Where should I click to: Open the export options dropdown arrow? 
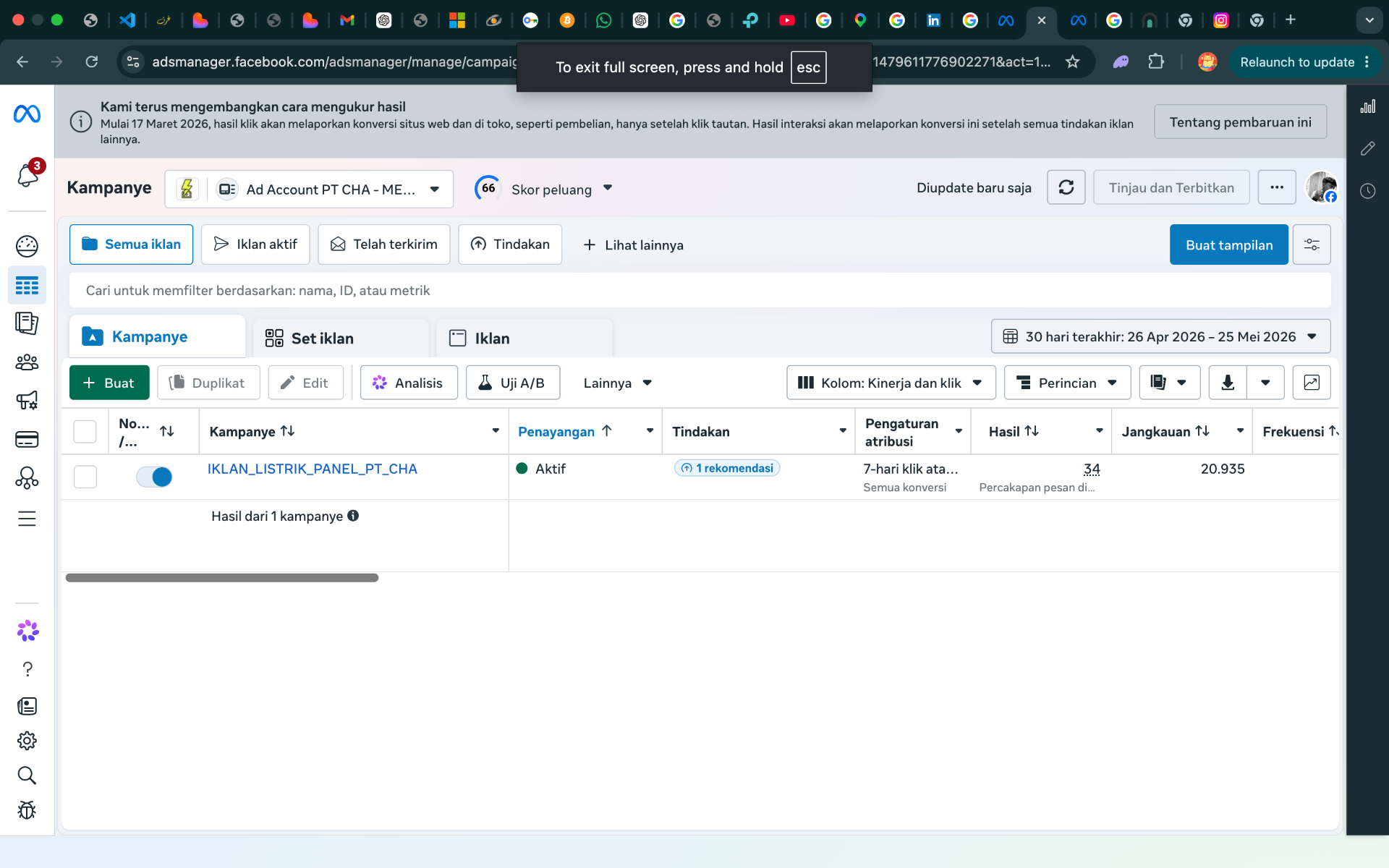point(1265,383)
